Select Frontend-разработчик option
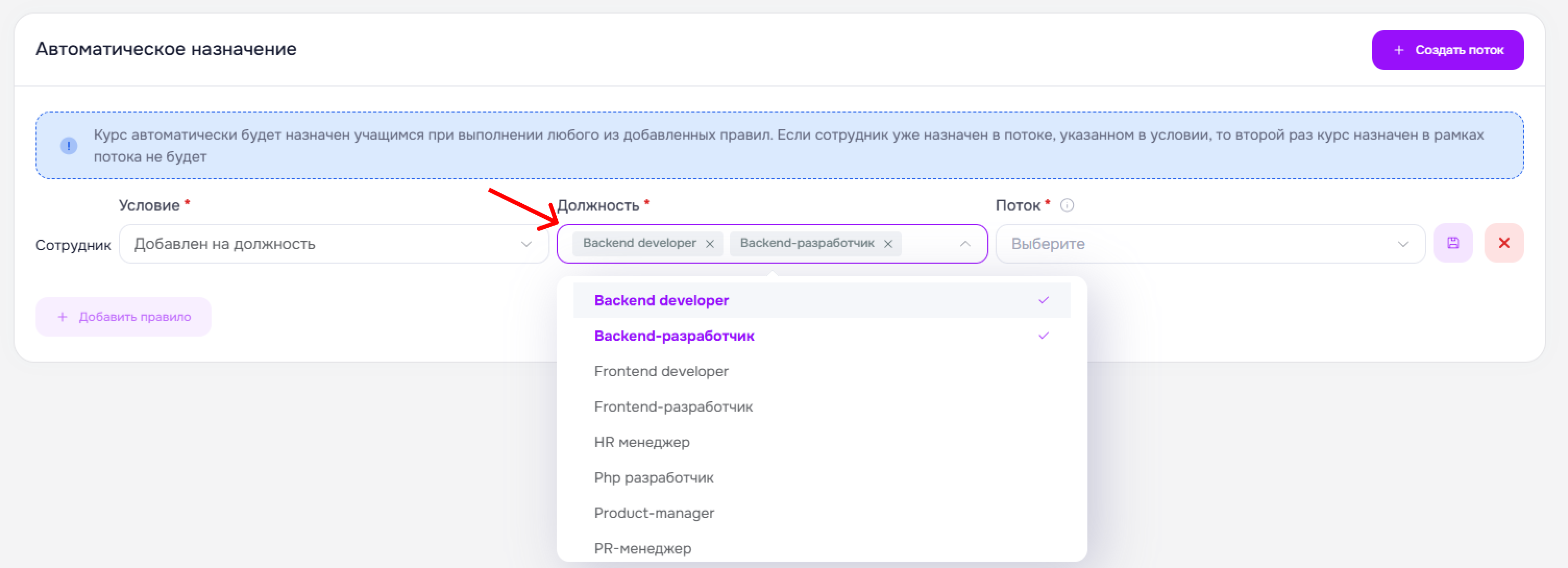The width and height of the screenshot is (1568, 568). [821, 406]
